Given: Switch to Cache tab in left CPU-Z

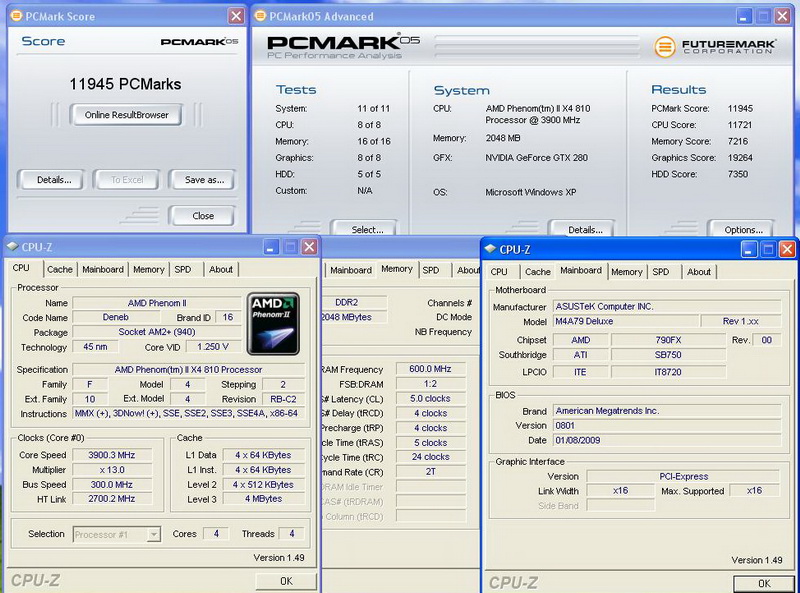Looking at the screenshot, I should (x=60, y=269).
